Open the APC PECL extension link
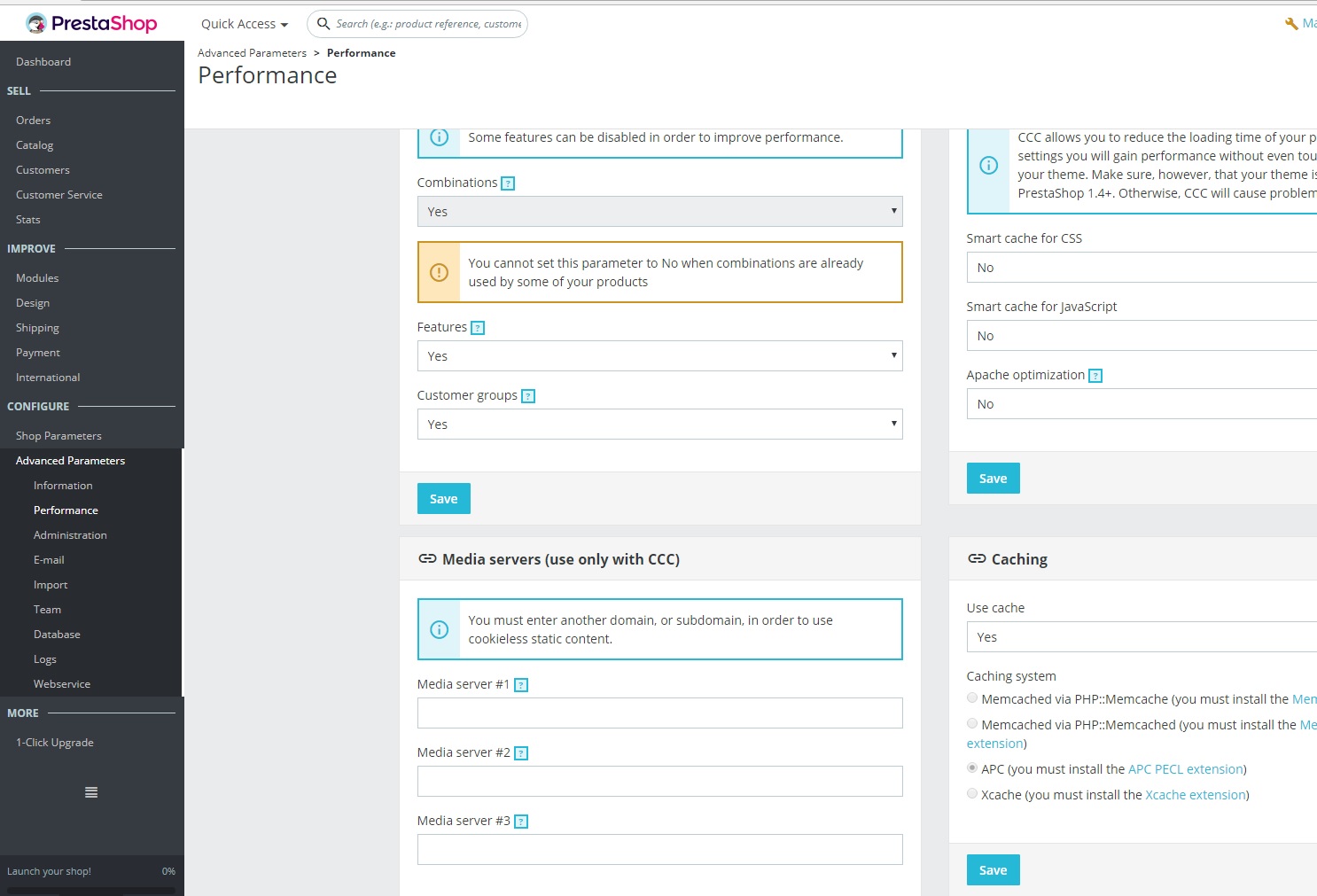Screen dimensions: 1317x896 tap(1185, 769)
